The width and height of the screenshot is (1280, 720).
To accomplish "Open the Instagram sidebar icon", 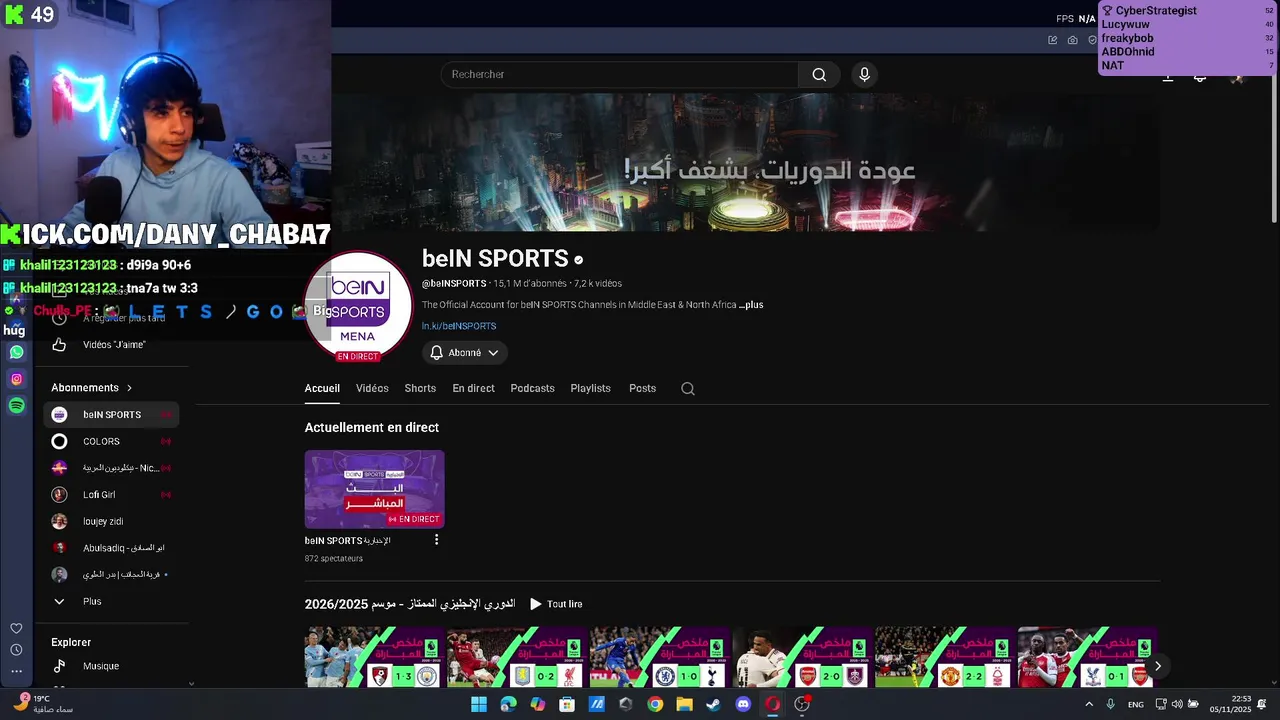I will [16, 379].
